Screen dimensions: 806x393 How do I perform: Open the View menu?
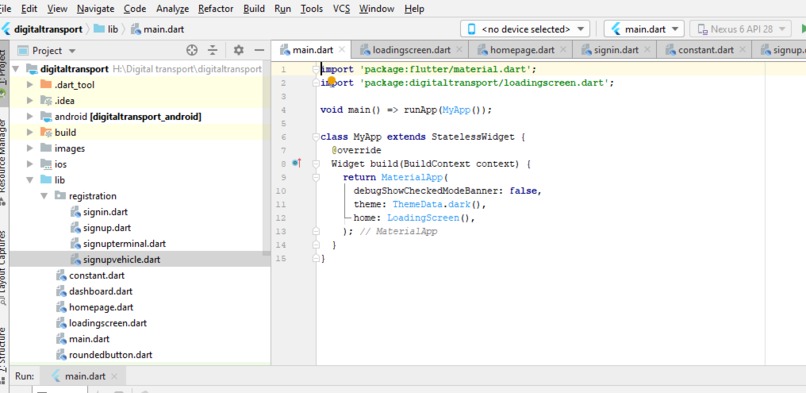(57, 9)
